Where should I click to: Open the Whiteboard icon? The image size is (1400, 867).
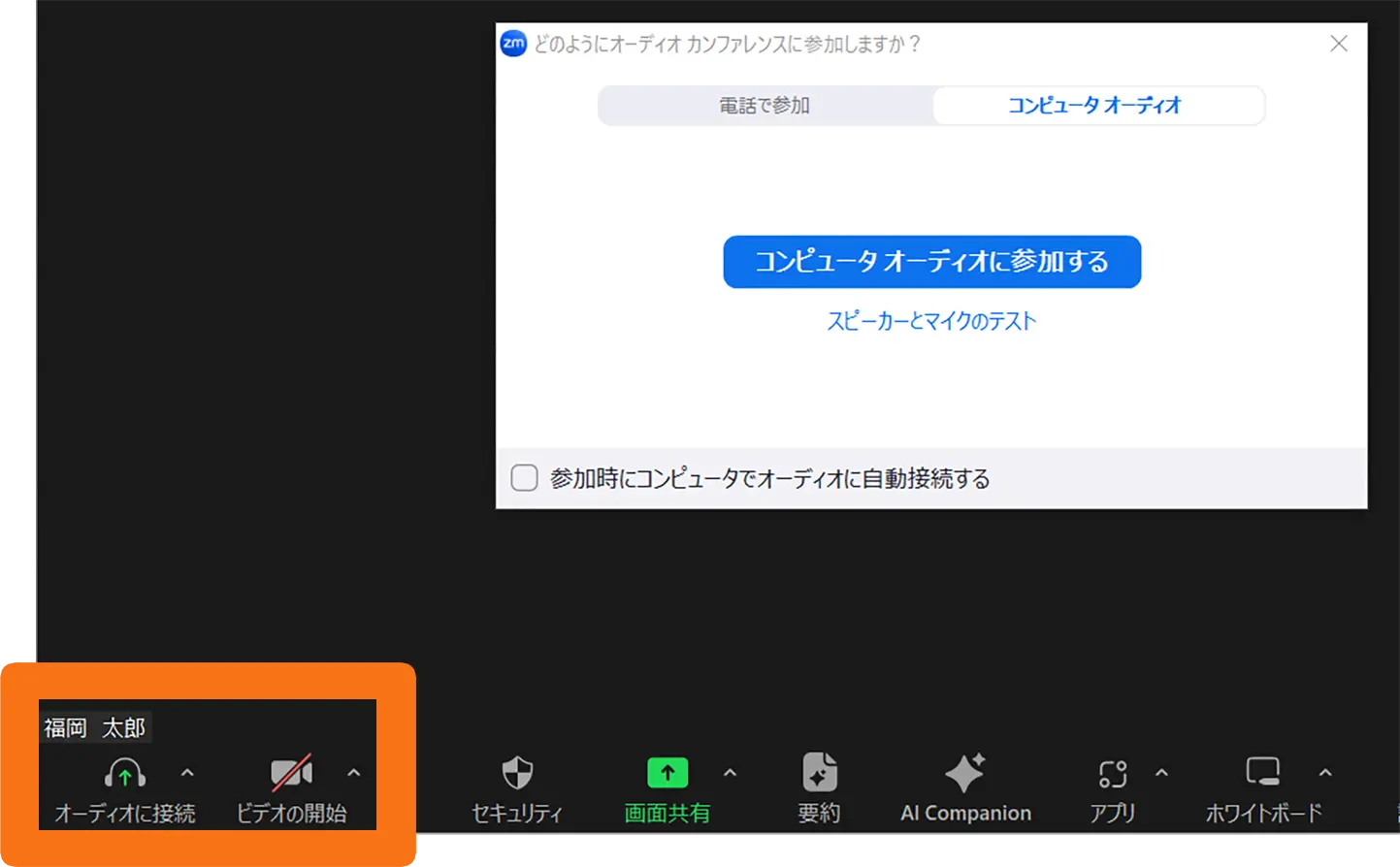coord(1263,771)
